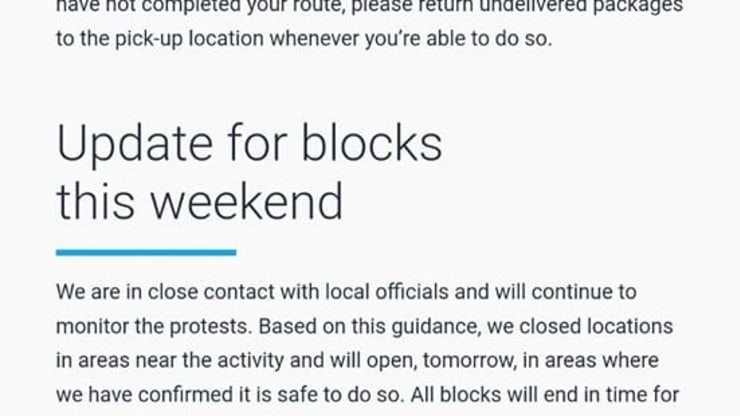Click the "Update for blocks" heading line
740x416 pixels.
[249, 144]
